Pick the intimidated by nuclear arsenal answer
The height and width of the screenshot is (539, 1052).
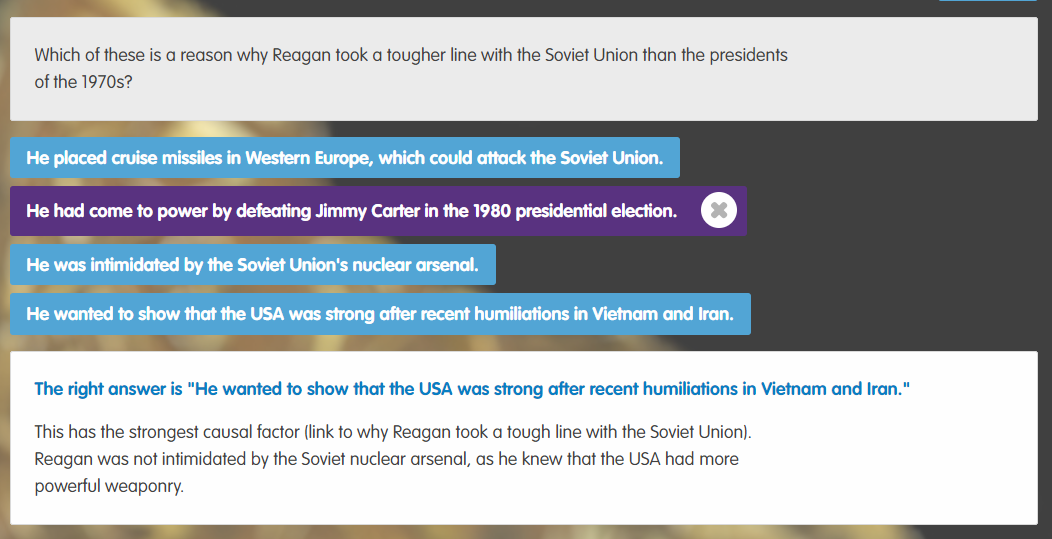click(253, 264)
